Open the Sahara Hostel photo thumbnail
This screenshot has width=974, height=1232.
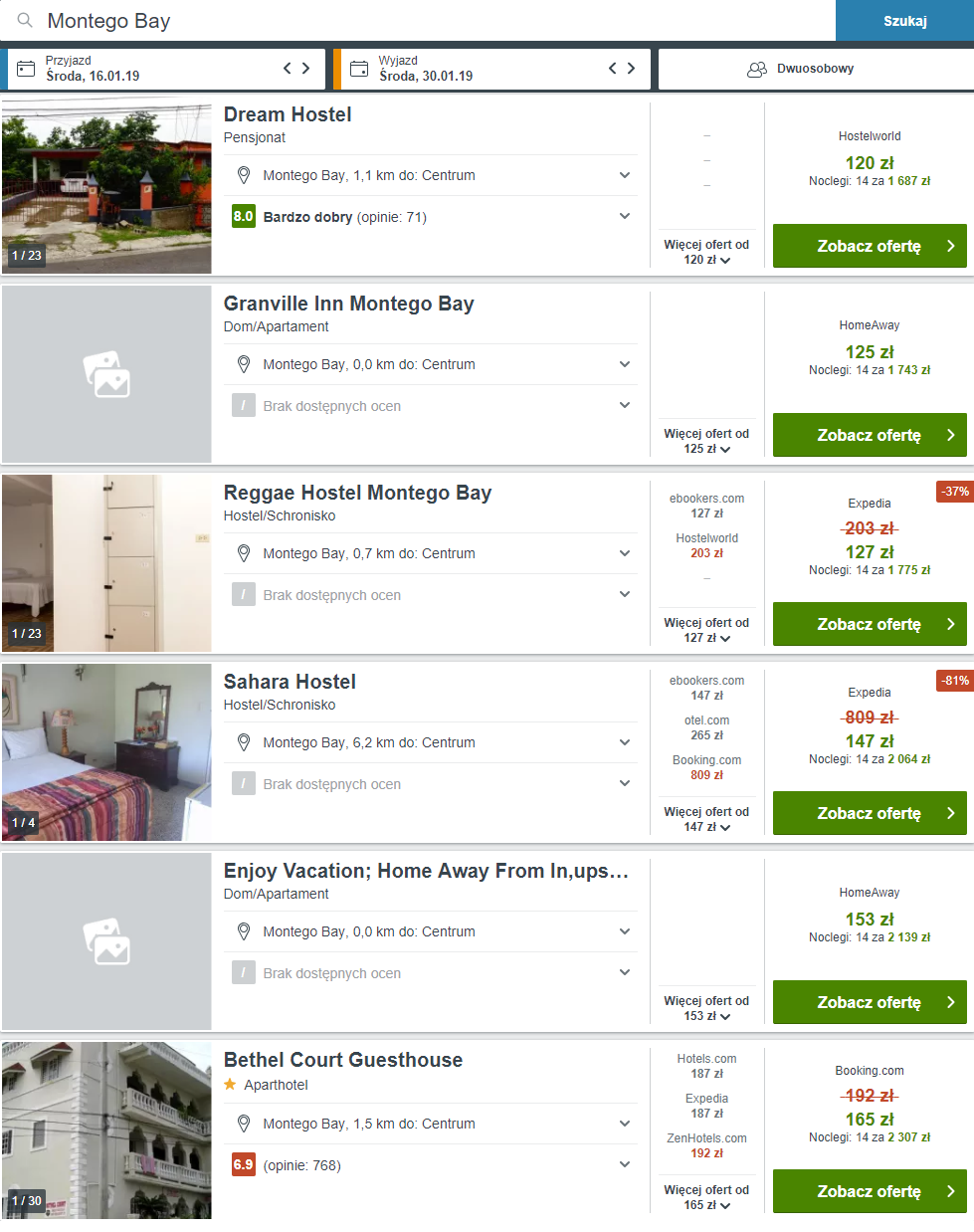106,752
